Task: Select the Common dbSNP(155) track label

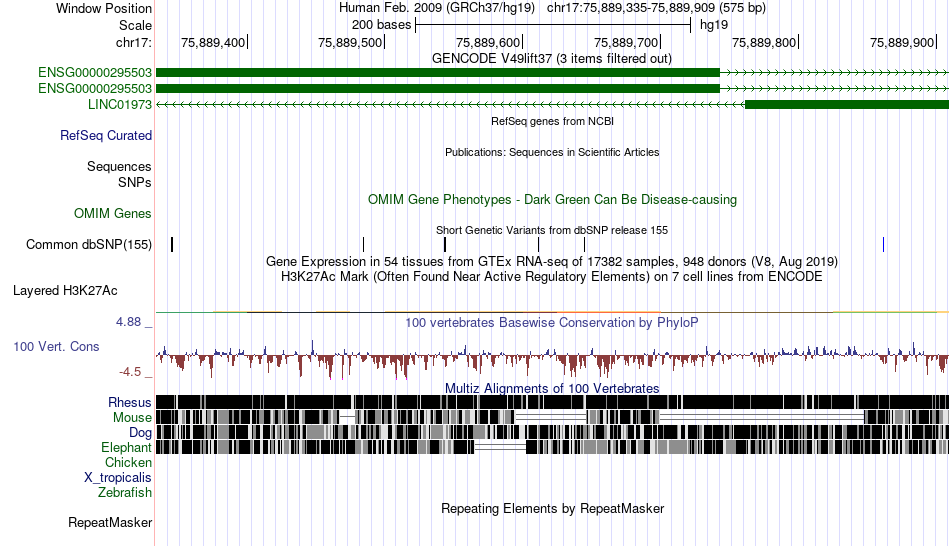Action: 89,244
